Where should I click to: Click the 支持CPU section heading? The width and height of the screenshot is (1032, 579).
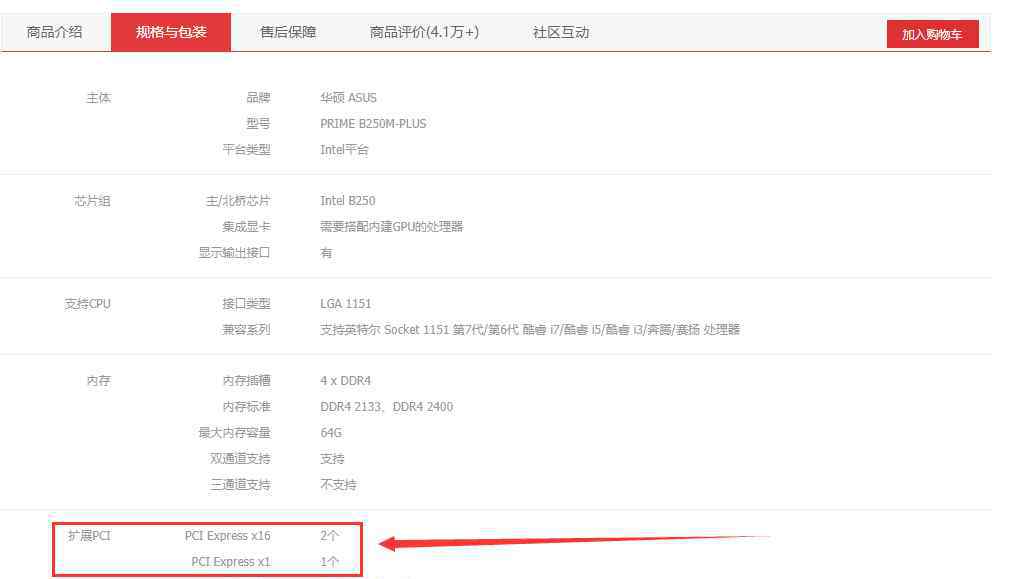(x=88, y=304)
